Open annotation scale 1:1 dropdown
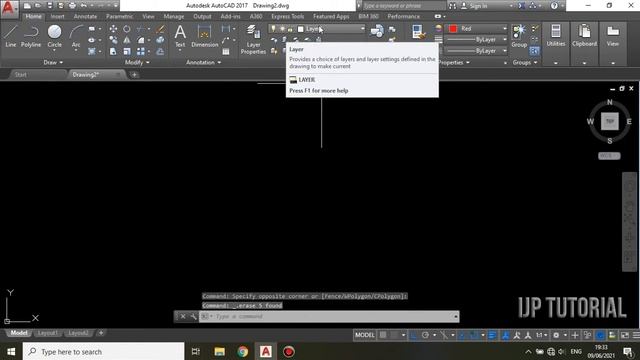 pyautogui.click(x=542, y=335)
